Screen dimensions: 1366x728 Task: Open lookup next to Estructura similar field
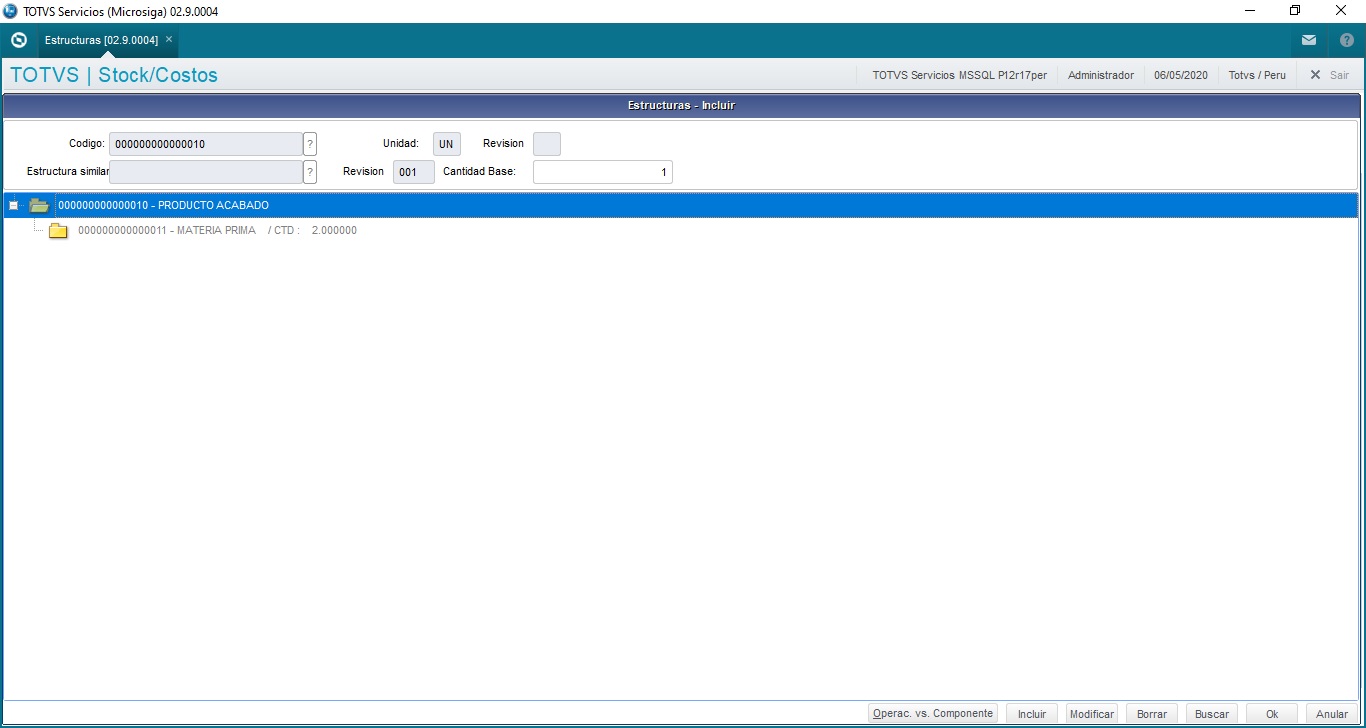[310, 172]
